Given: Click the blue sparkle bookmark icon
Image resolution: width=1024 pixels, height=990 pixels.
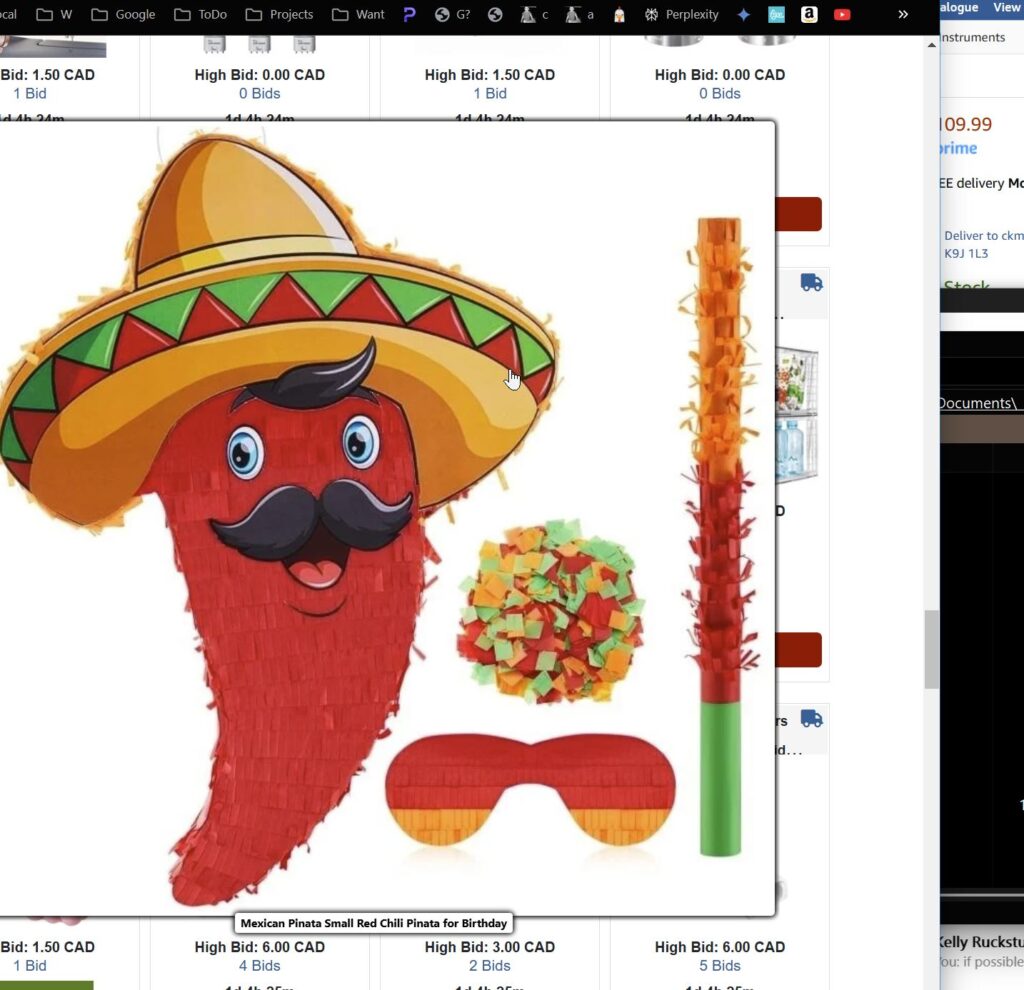Looking at the screenshot, I should coord(743,15).
